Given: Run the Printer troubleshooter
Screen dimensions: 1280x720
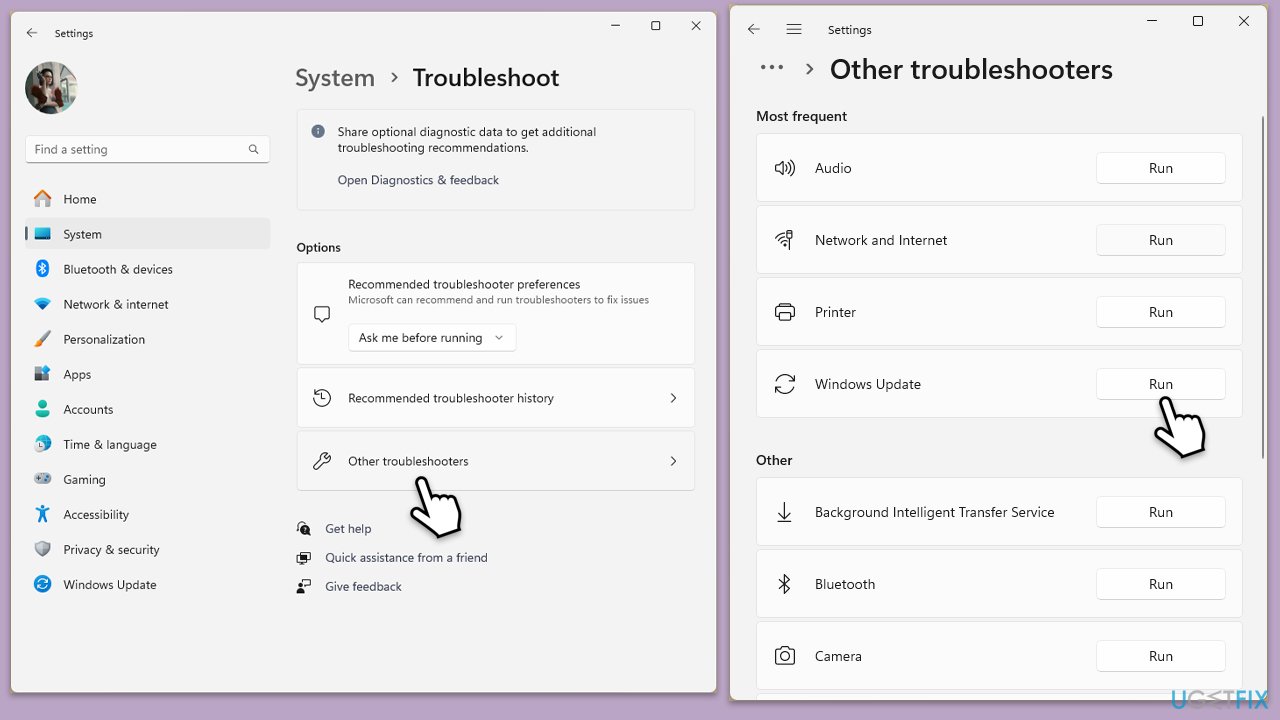Looking at the screenshot, I should click(1161, 312).
